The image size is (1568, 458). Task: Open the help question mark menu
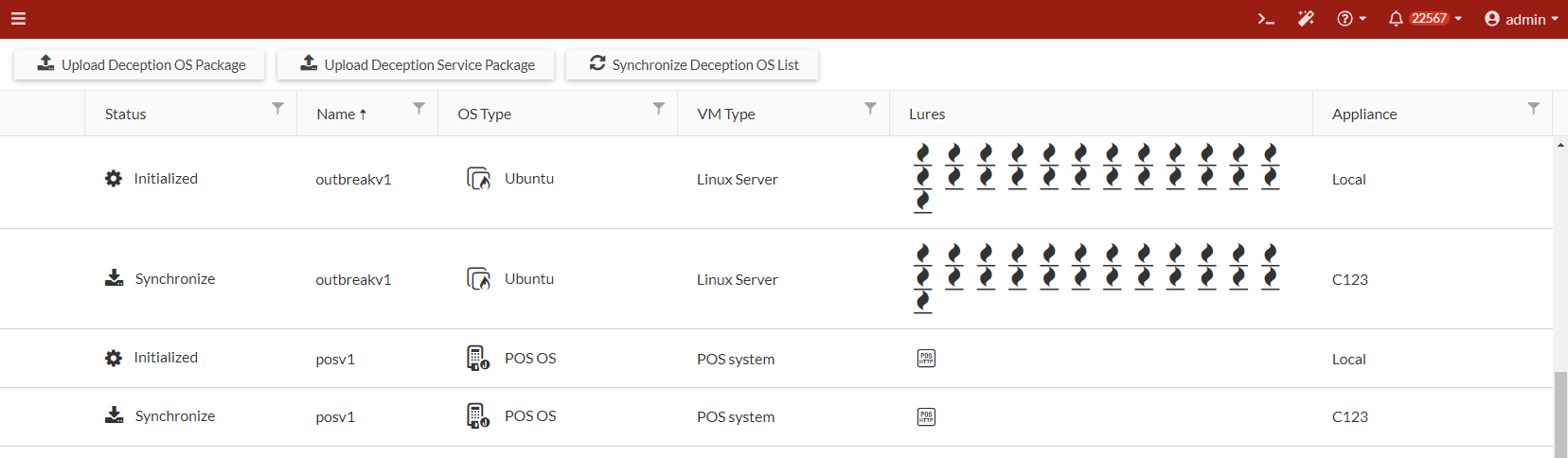(x=1350, y=19)
